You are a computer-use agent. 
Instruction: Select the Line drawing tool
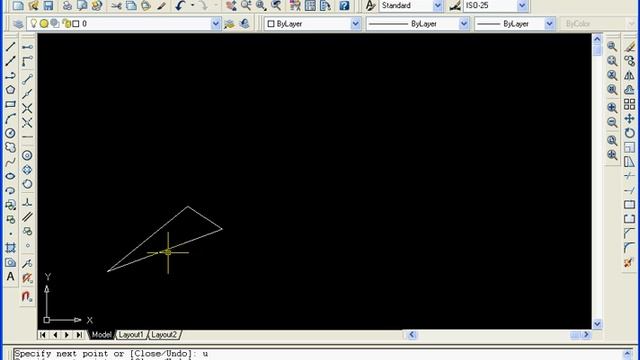coord(11,47)
